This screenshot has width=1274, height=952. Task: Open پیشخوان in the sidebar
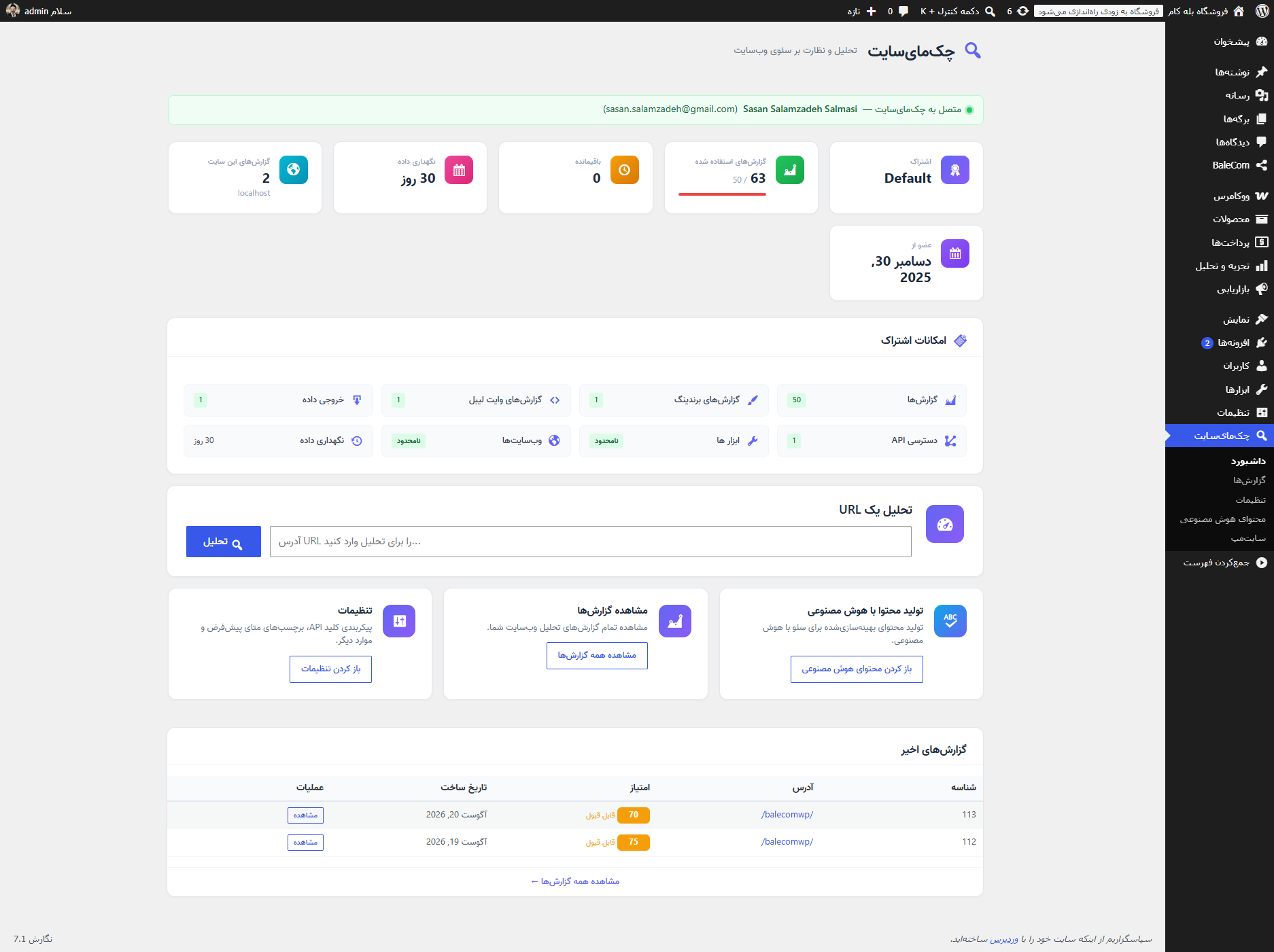[x=1220, y=41]
